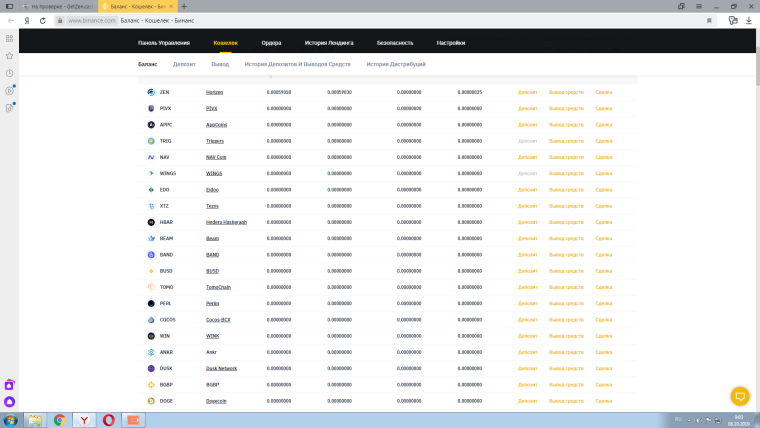Click Депозит in the BUSD row
760x428 pixels.
pyautogui.click(x=527, y=271)
